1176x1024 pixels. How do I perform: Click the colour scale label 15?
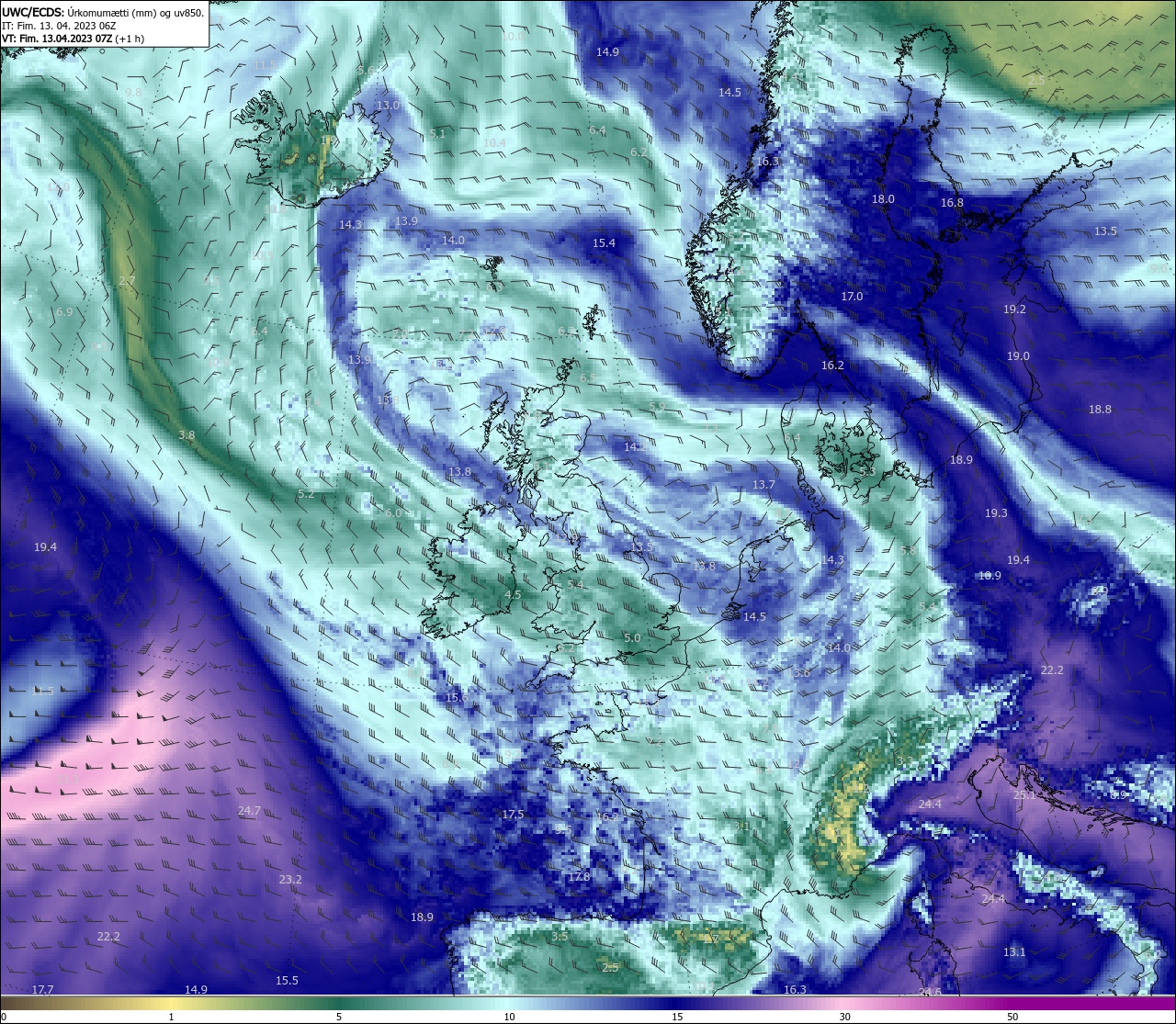click(676, 1017)
